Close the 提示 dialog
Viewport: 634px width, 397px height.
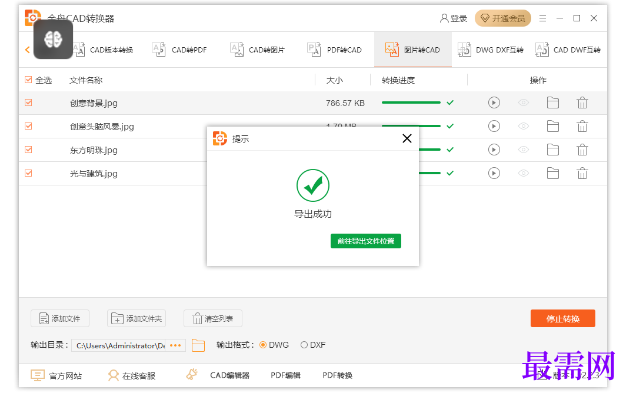pos(407,139)
